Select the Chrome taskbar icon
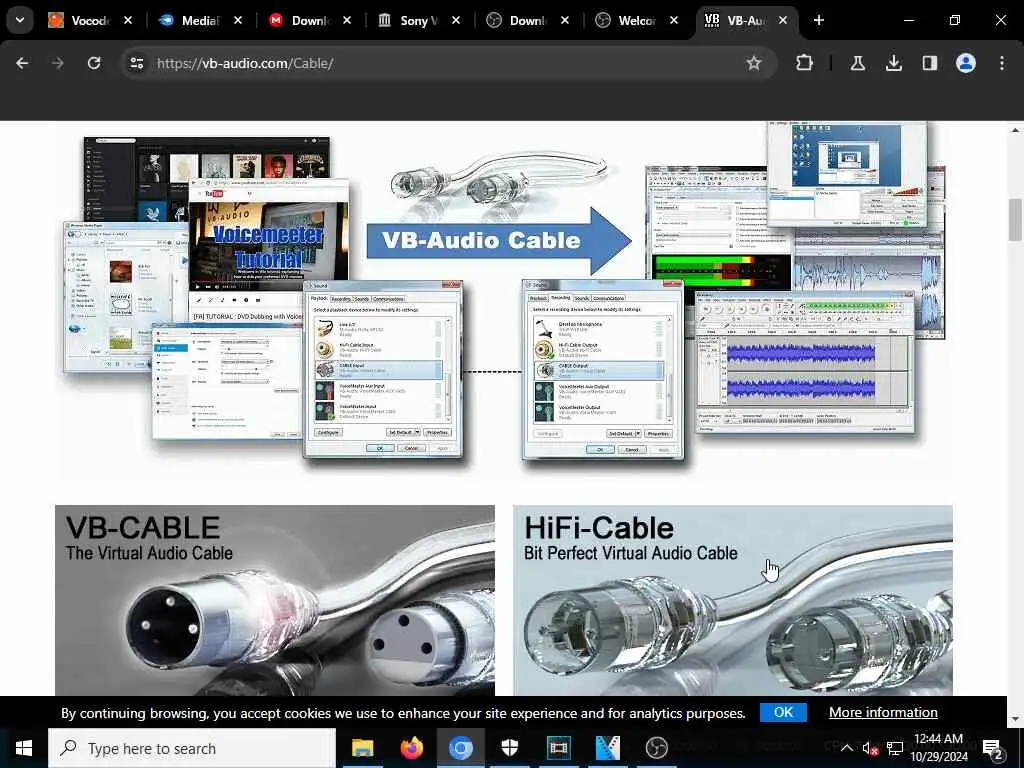The width and height of the screenshot is (1024, 768). (x=460, y=748)
